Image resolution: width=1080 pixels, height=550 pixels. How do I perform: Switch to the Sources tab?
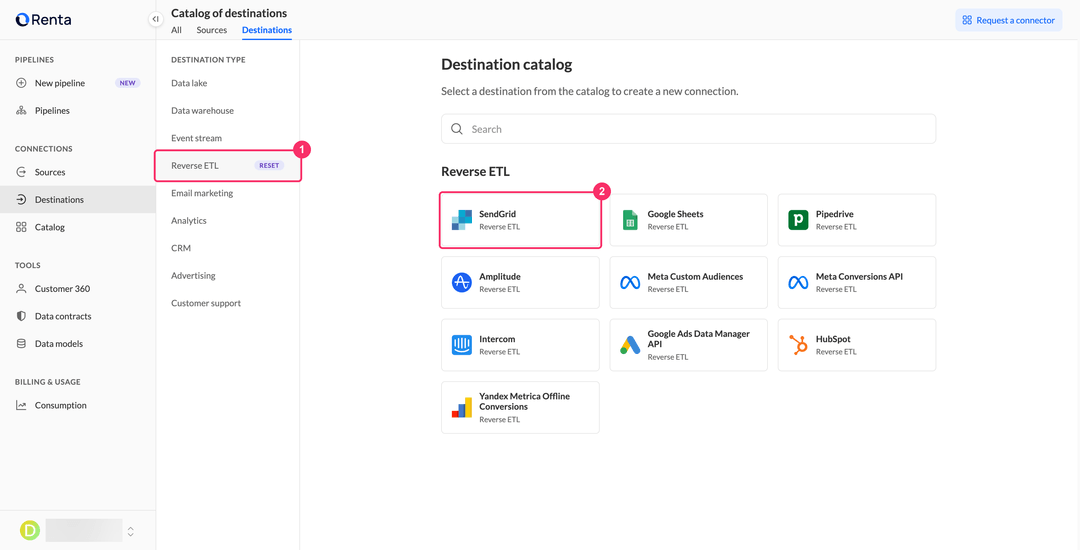point(211,30)
